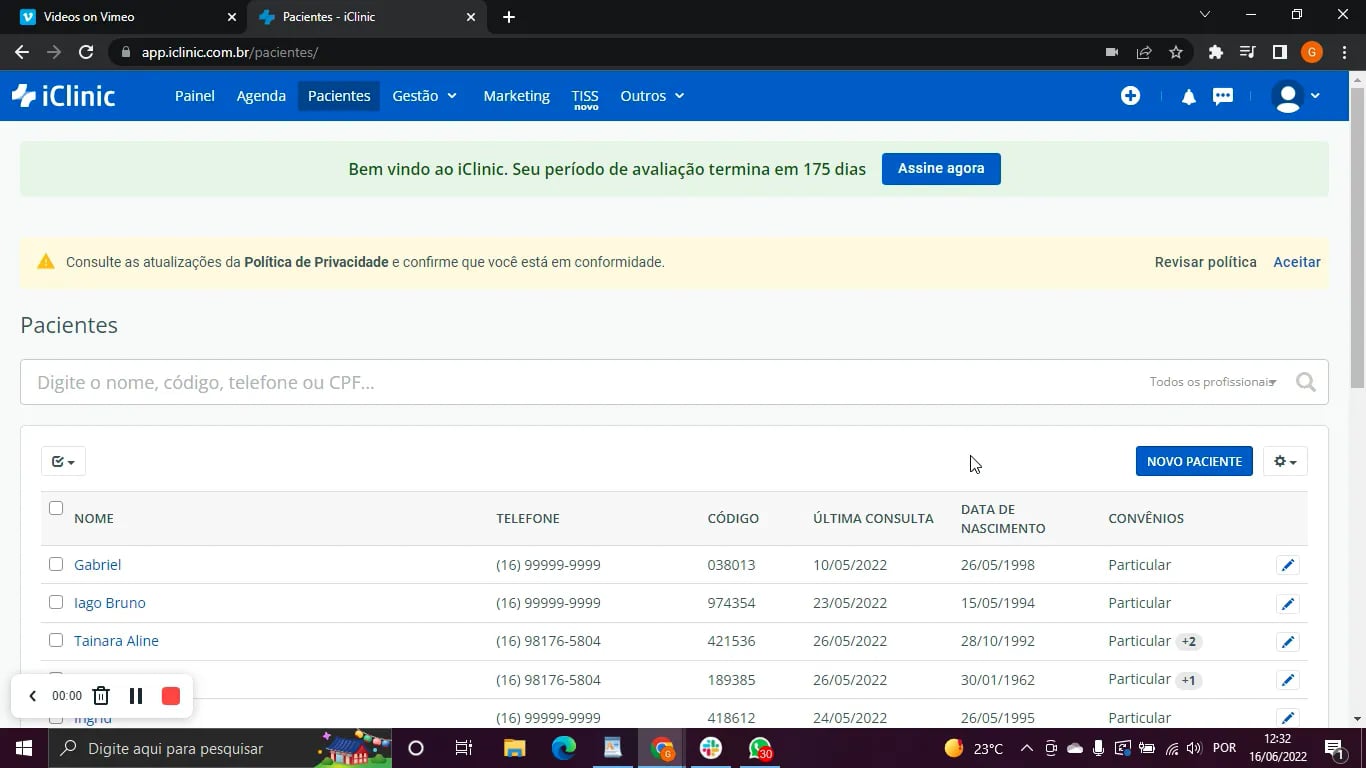
Task: Close the Videos on Vimeo tab
Action: click(231, 17)
